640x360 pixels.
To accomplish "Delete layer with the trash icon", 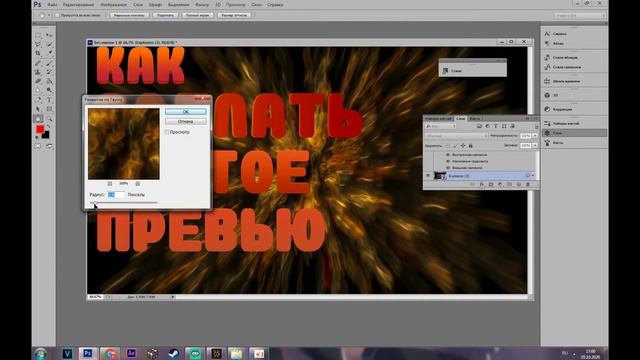I will [x=528, y=185].
